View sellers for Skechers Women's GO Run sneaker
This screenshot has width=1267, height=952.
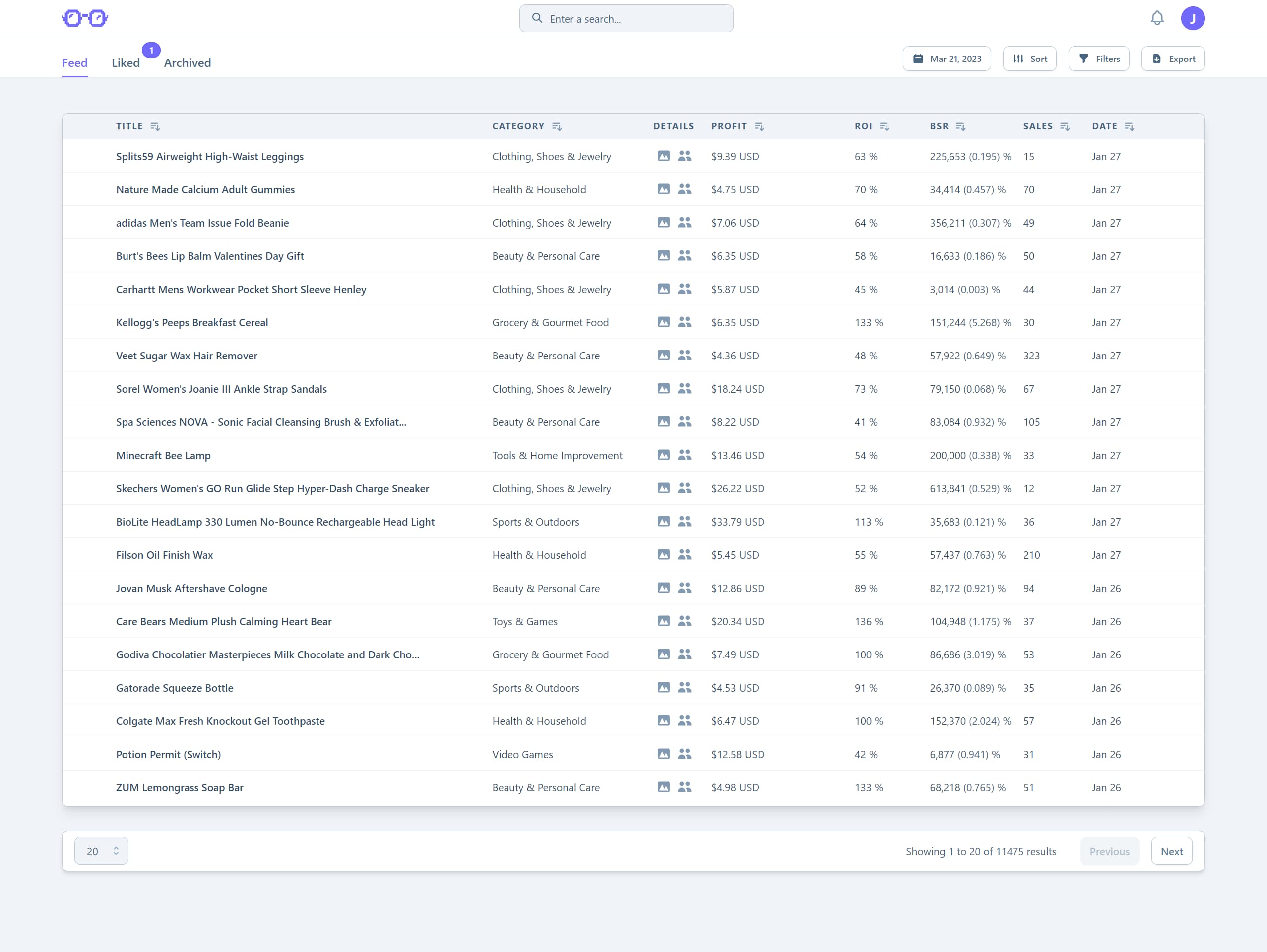[x=685, y=488]
